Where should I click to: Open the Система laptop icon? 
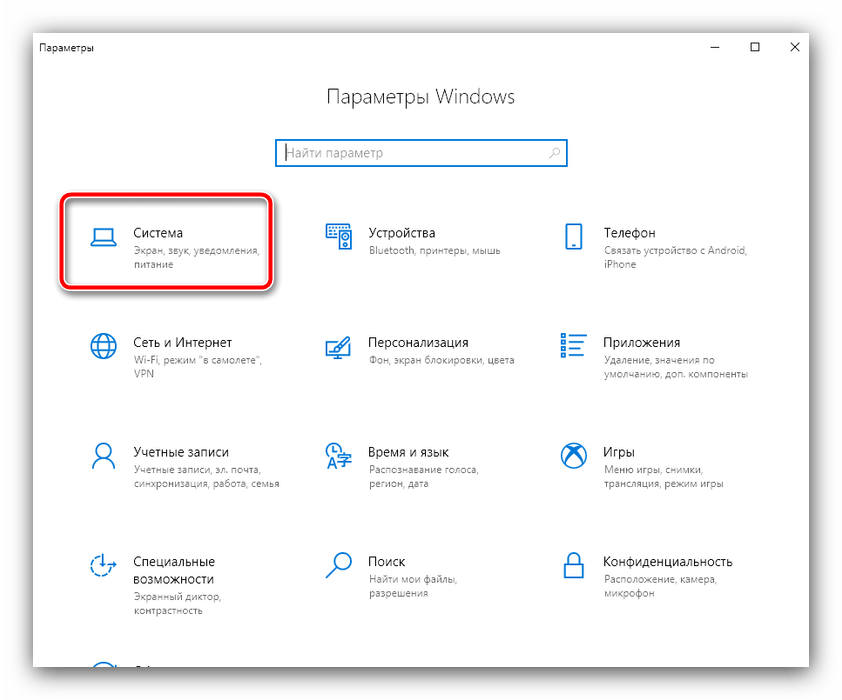tap(103, 237)
